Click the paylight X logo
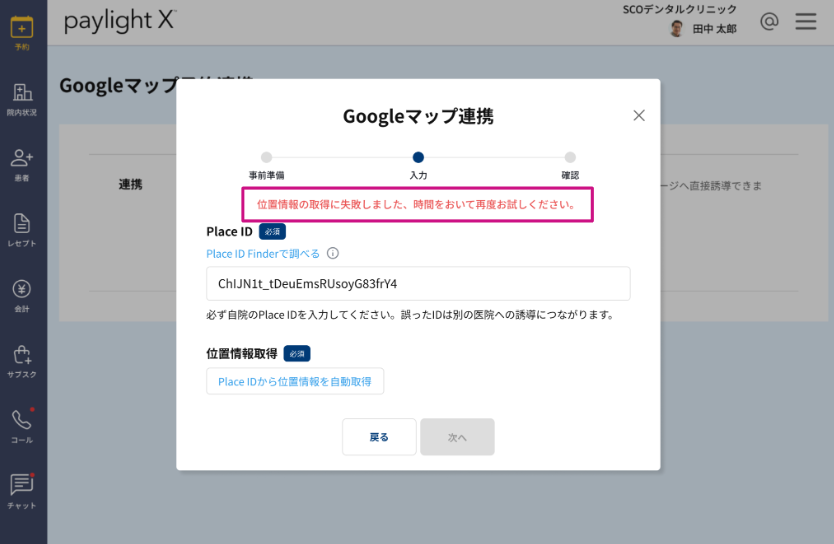Screen dimensions: 834x544 [120, 22]
